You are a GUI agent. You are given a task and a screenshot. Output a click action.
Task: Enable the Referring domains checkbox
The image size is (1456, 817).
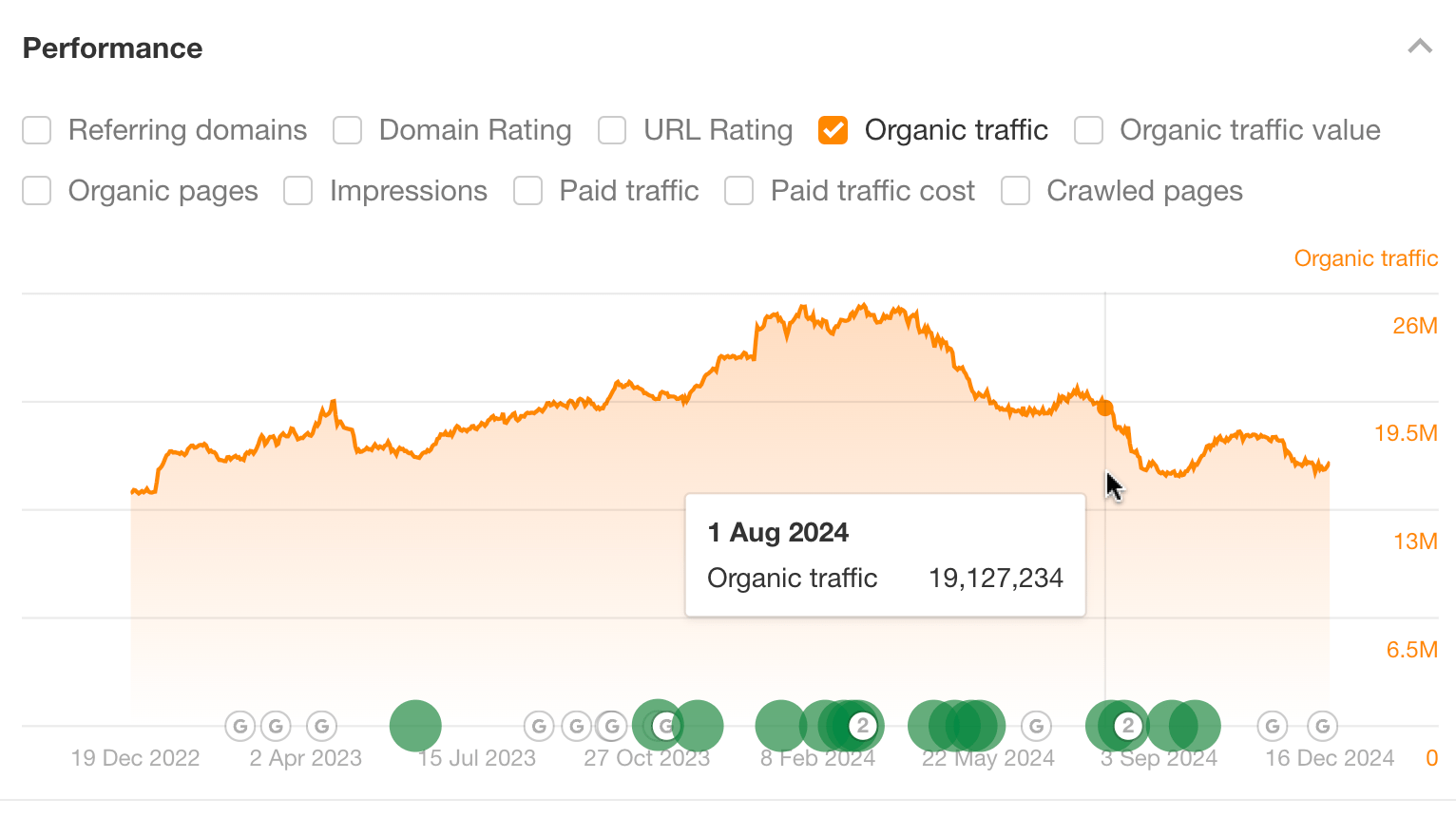tap(36, 130)
